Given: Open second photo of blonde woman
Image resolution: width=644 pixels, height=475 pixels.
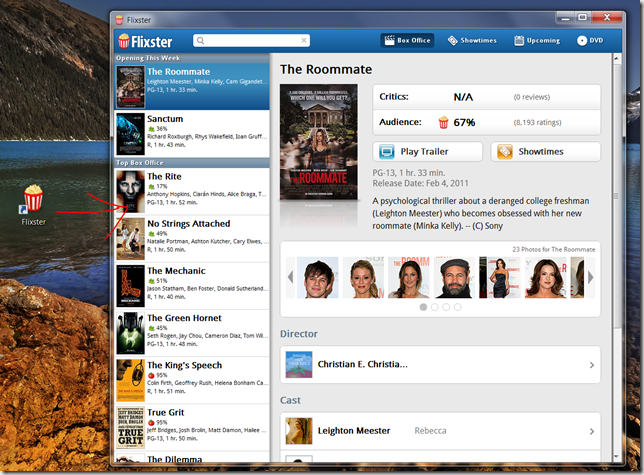Looking at the screenshot, I should pos(363,278).
